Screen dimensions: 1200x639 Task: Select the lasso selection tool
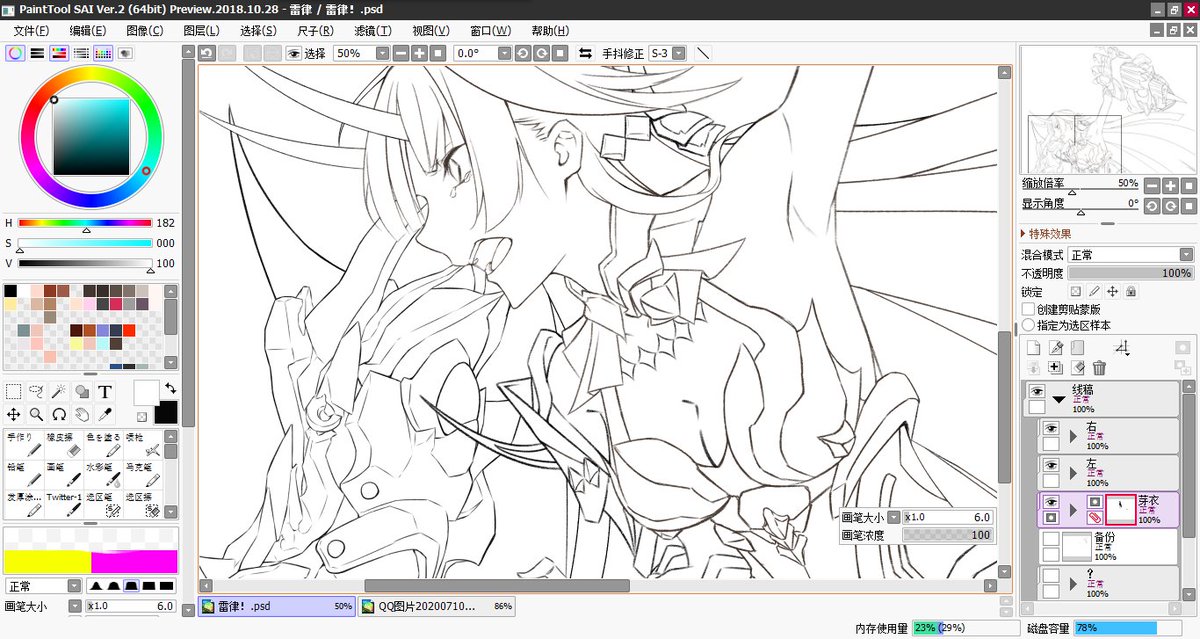[x=36, y=392]
